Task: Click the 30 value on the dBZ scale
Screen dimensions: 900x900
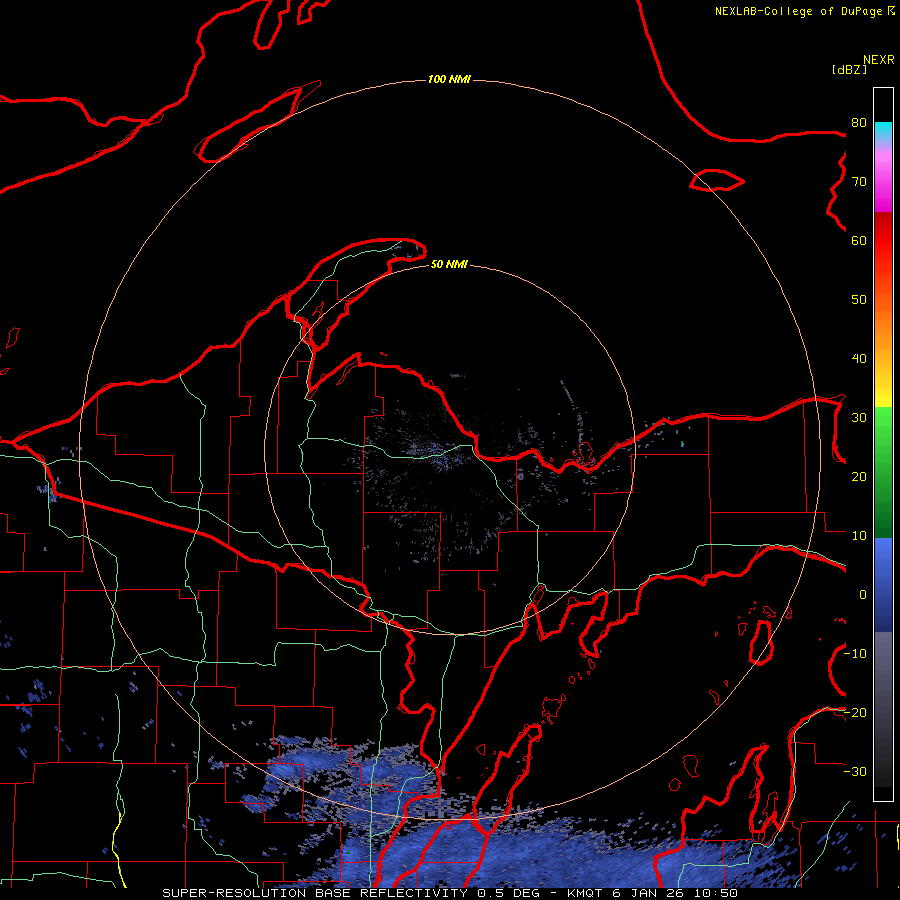Action: [859, 418]
